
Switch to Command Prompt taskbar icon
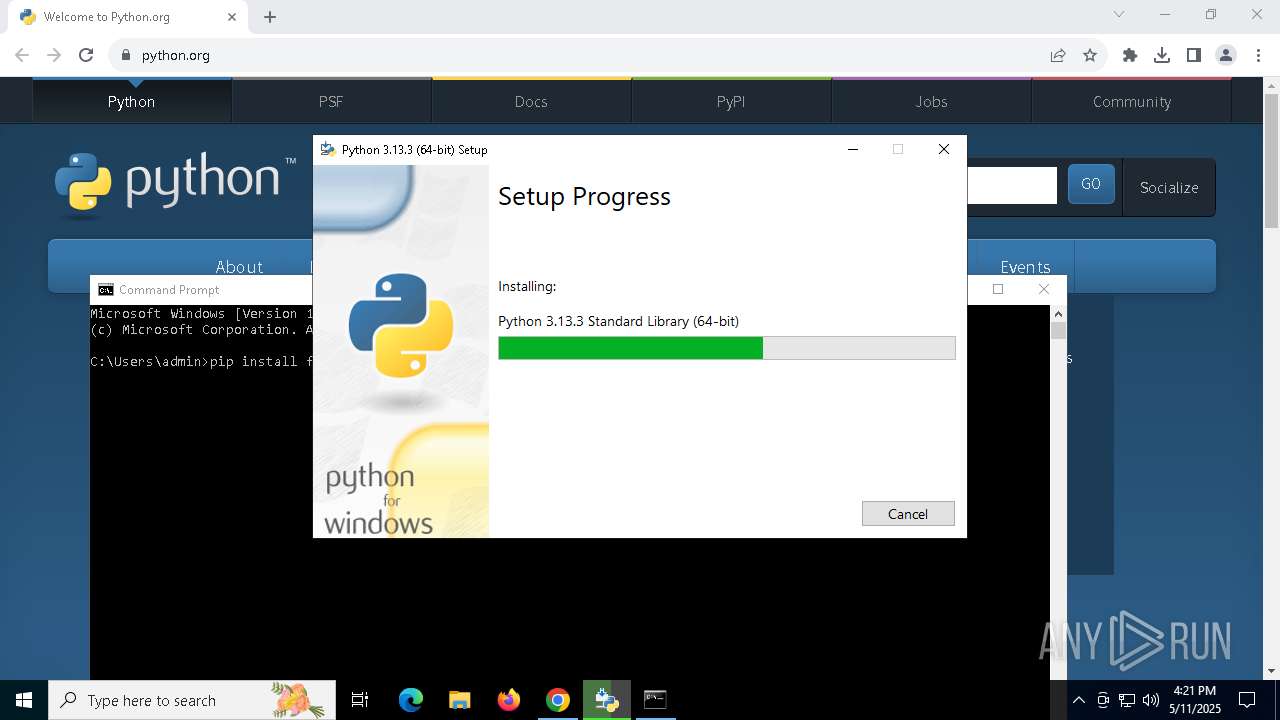[x=655, y=700]
